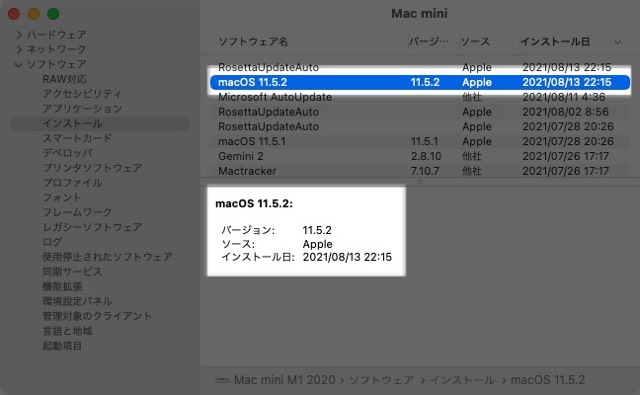Click version 7.10.7 cell
This screenshot has width=640, height=395.
tap(425, 171)
